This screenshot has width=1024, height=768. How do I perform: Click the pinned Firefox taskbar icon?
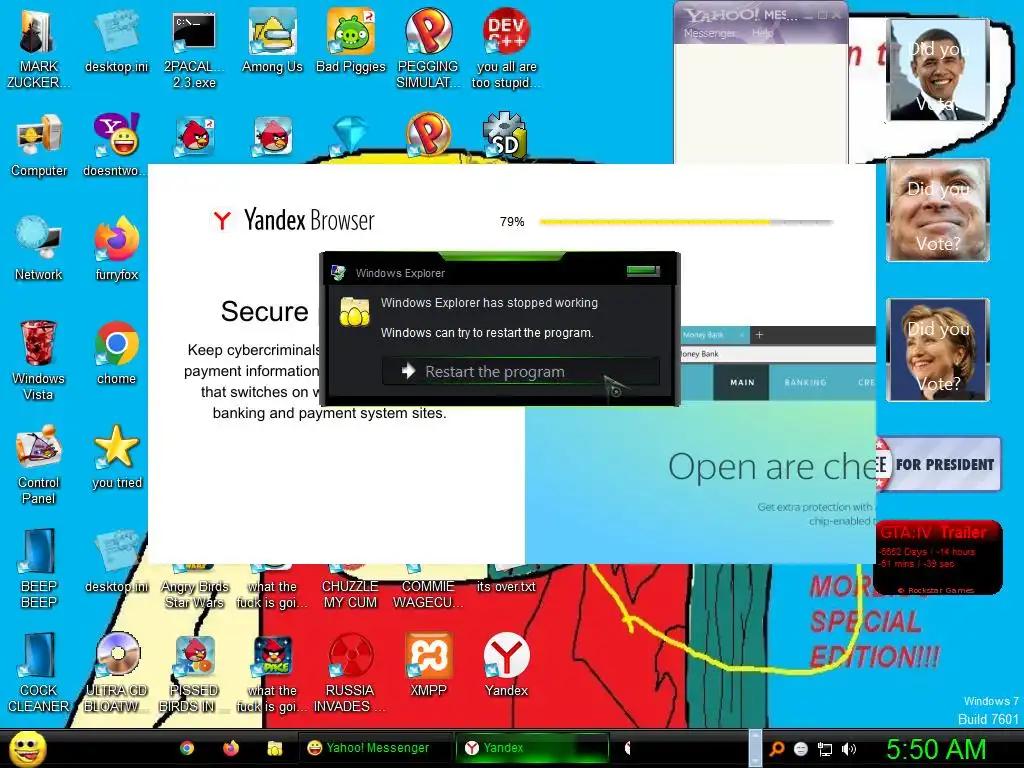pos(231,748)
